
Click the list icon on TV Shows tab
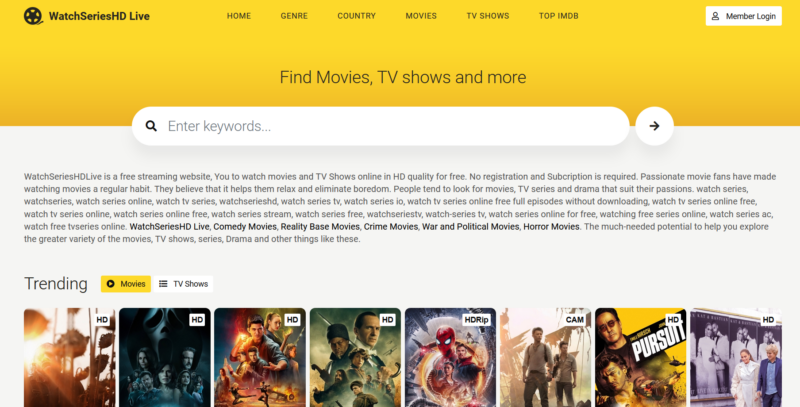coord(163,284)
